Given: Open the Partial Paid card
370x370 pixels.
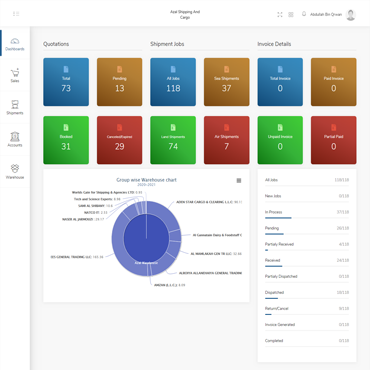Looking at the screenshot, I should (x=334, y=140).
